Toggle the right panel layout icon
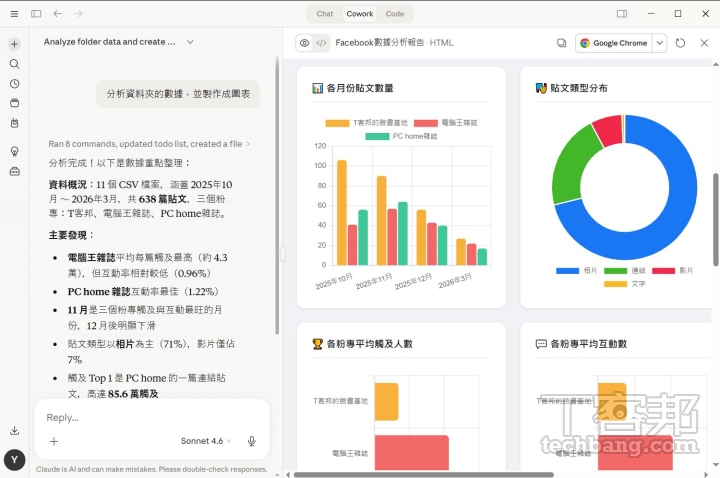This screenshot has height=478, width=720. (622, 14)
